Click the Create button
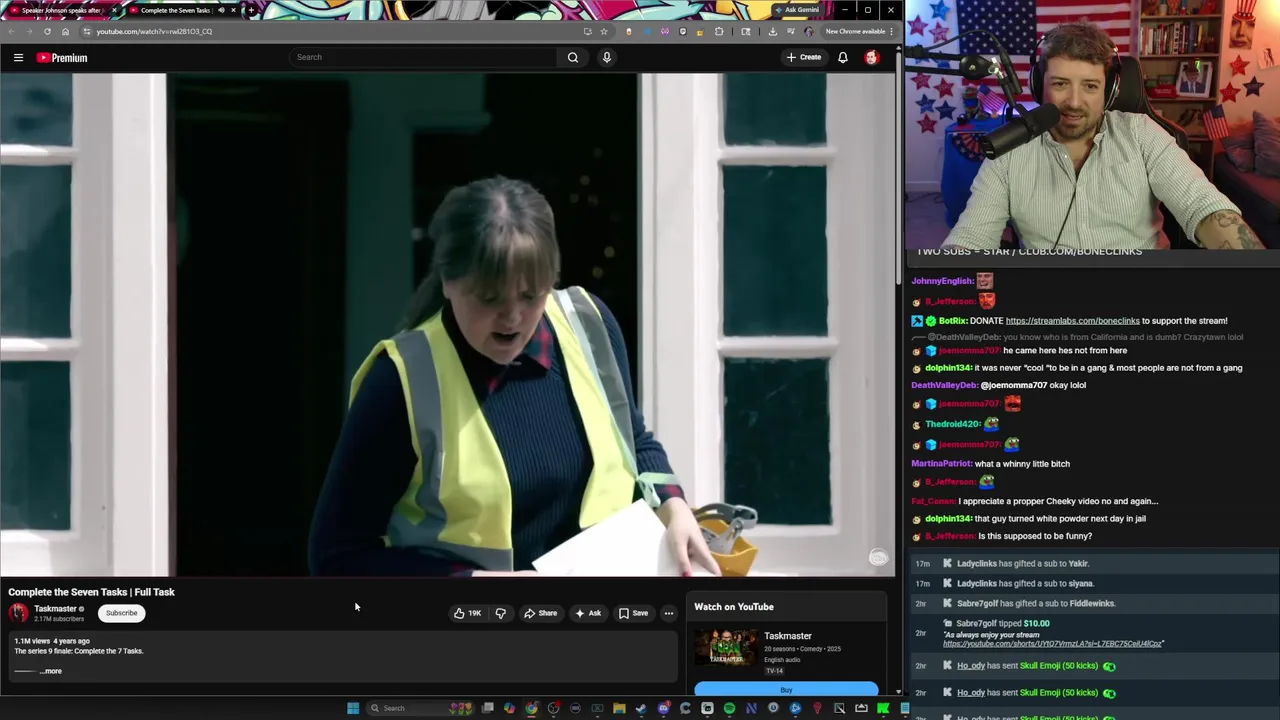The image size is (1280, 720). point(804,57)
